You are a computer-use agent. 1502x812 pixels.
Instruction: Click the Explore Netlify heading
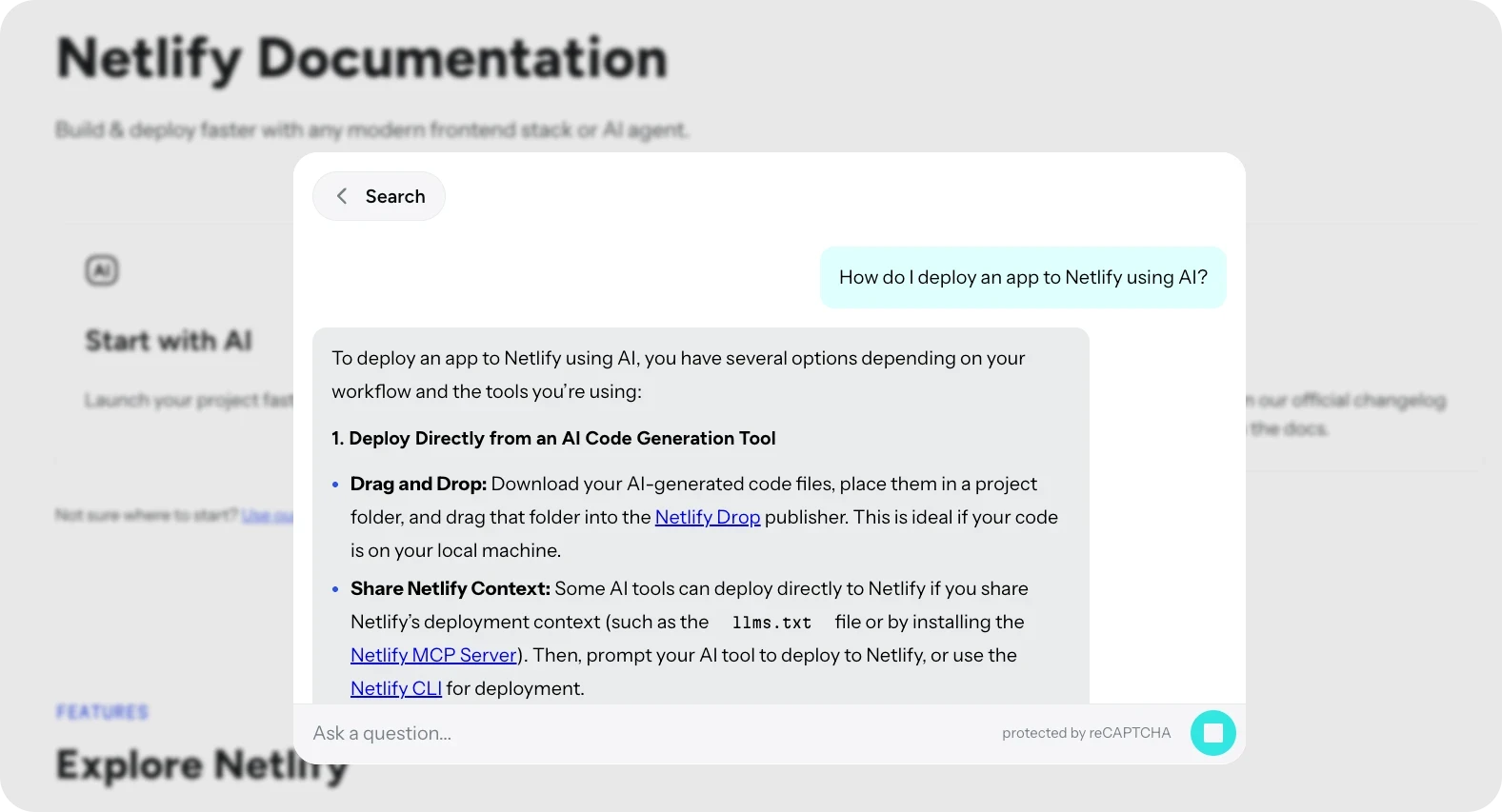pos(202,765)
